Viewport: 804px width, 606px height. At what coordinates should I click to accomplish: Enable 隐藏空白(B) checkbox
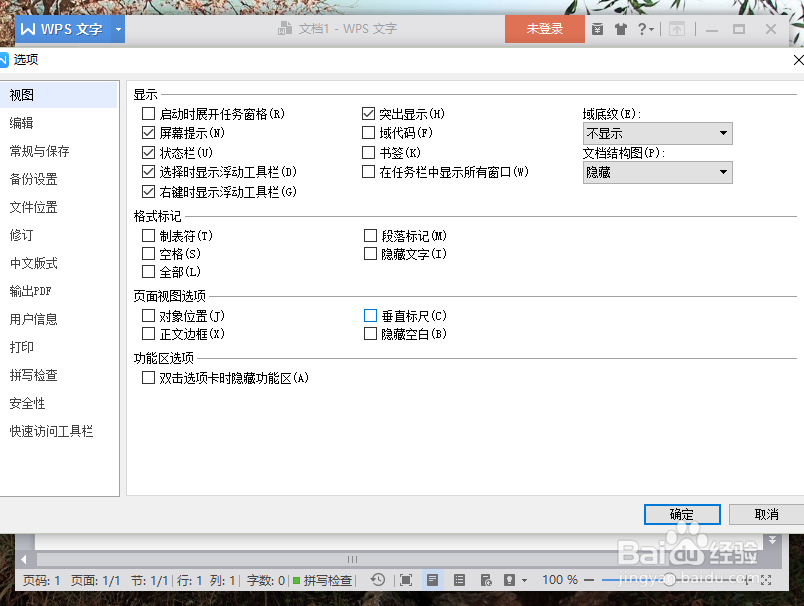pyautogui.click(x=370, y=334)
